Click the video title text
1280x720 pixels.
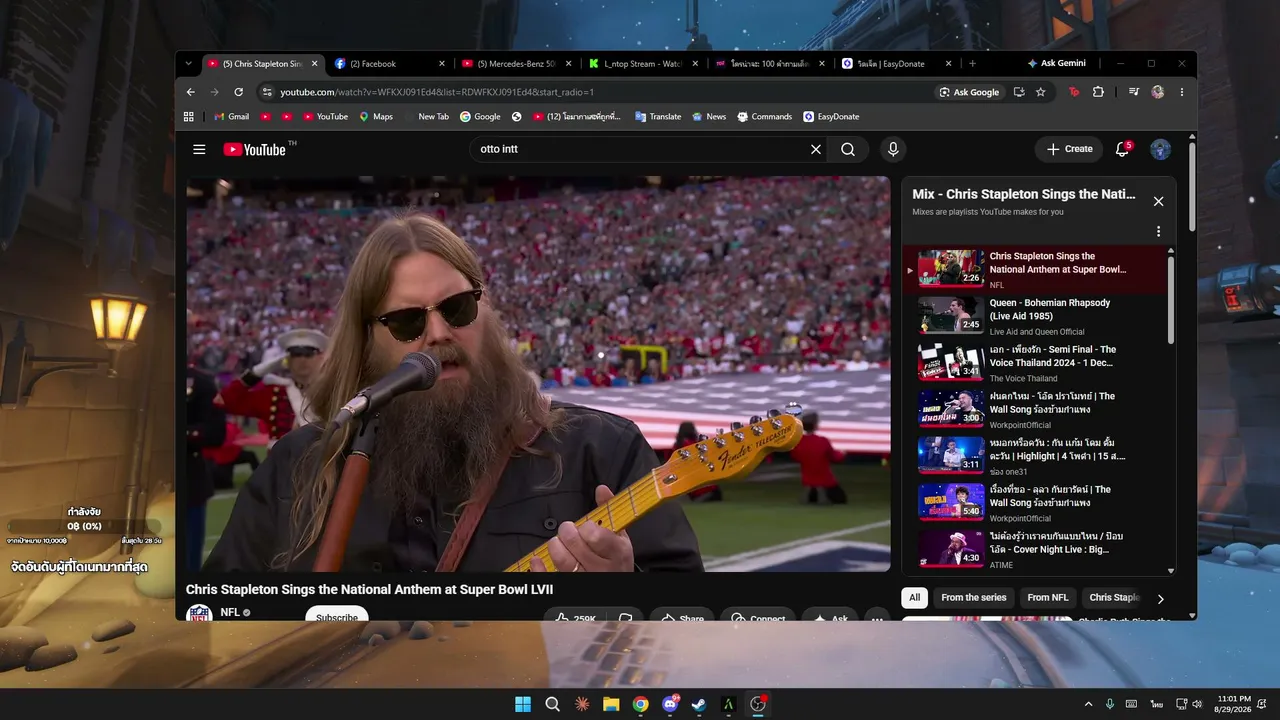369,590
